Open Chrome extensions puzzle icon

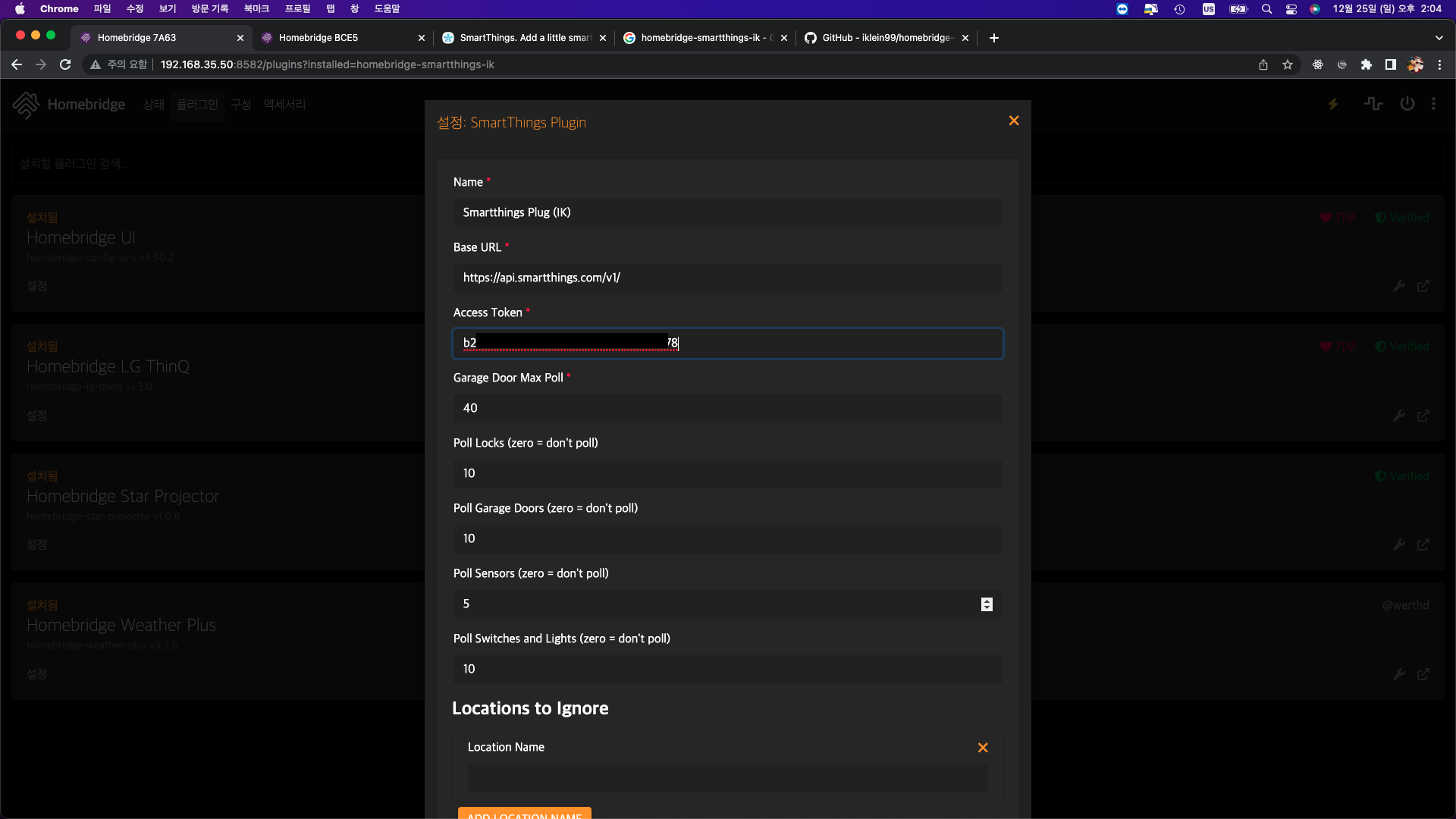click(x=1367, y=65)
